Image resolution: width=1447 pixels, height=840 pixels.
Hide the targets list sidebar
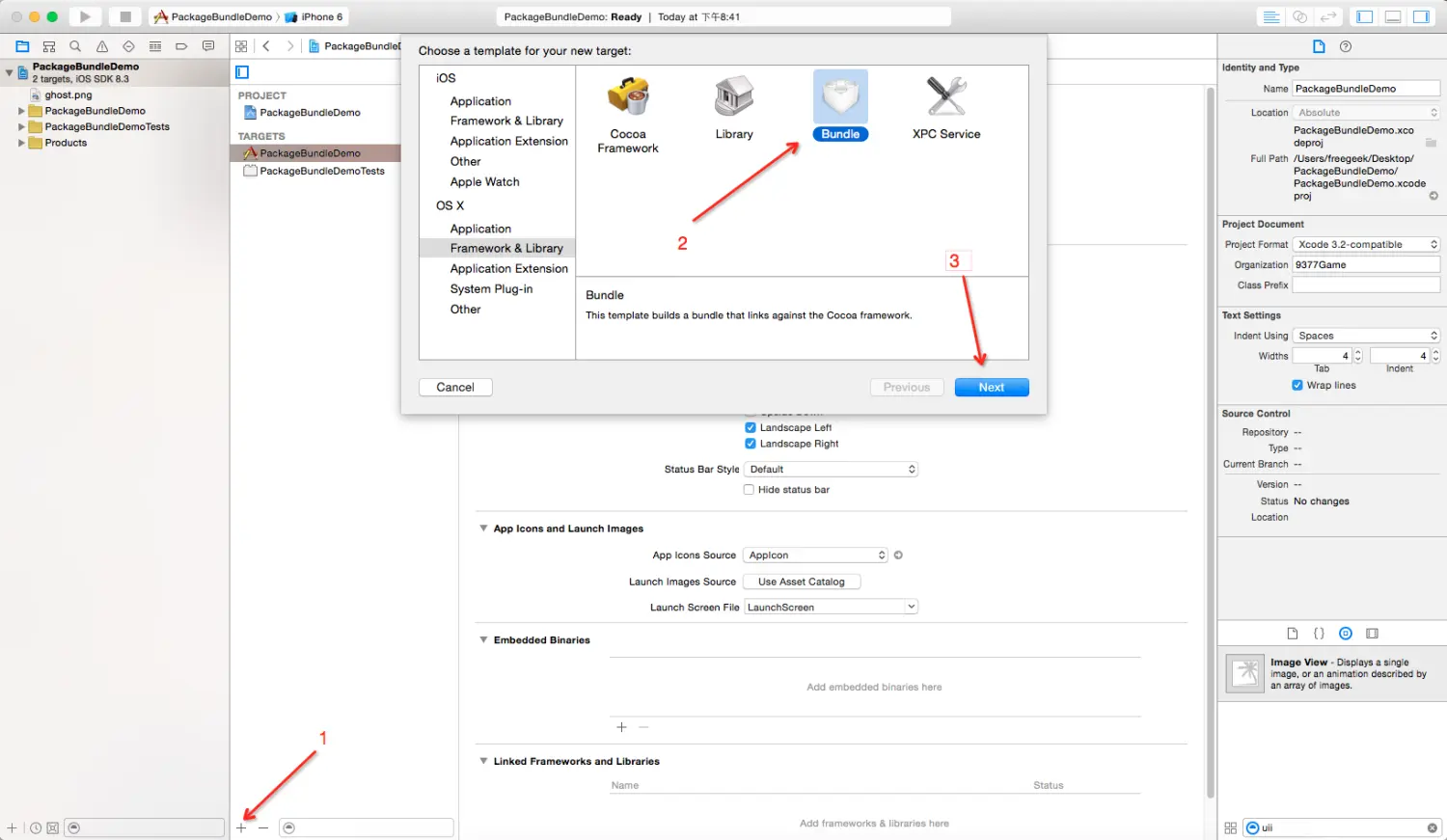coord(242,72)
